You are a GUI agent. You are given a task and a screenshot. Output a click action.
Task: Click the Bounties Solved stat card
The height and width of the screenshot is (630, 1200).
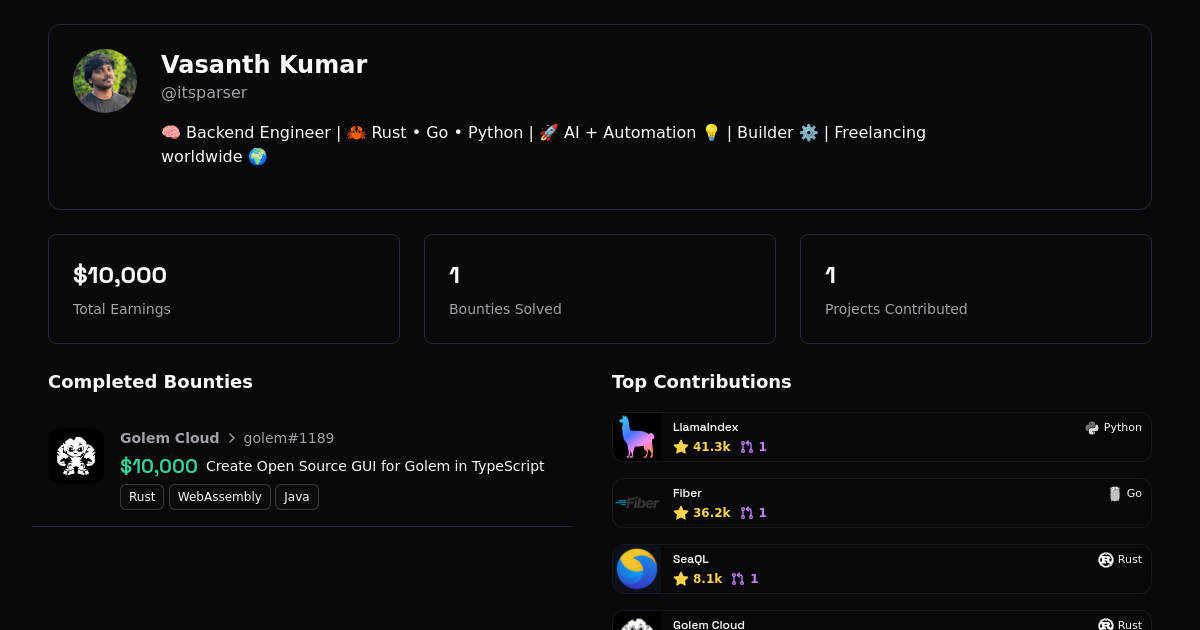click(x=600, y=289)
